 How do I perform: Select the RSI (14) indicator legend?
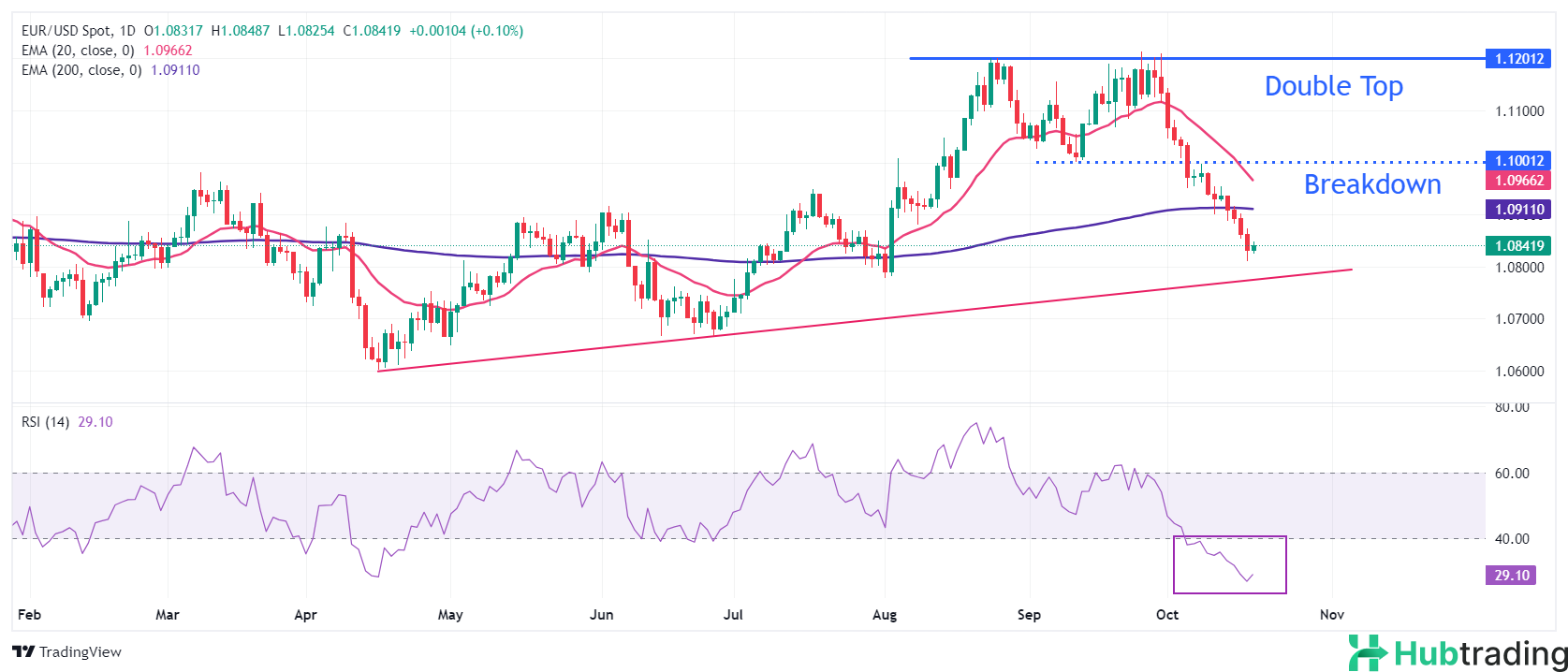[46, 422]
